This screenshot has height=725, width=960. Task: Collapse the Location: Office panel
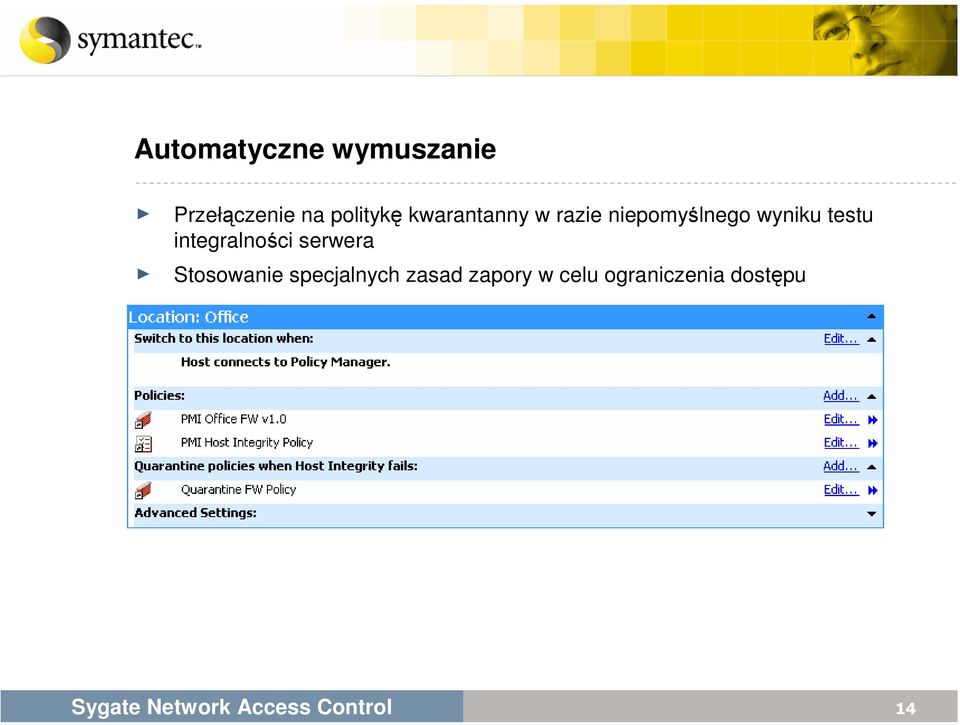coord(871,317)
